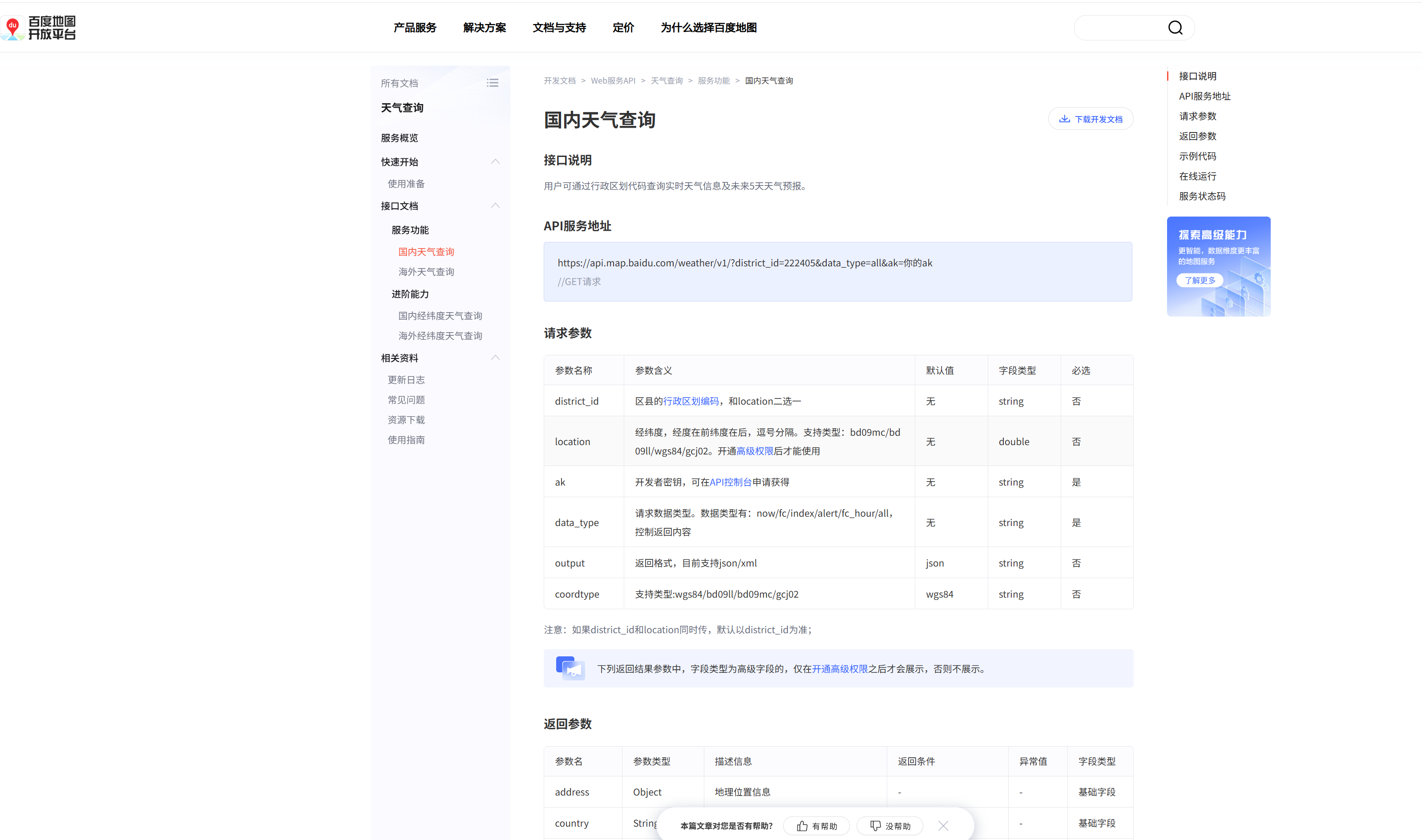Collapse the 快速开始 section

495,162
